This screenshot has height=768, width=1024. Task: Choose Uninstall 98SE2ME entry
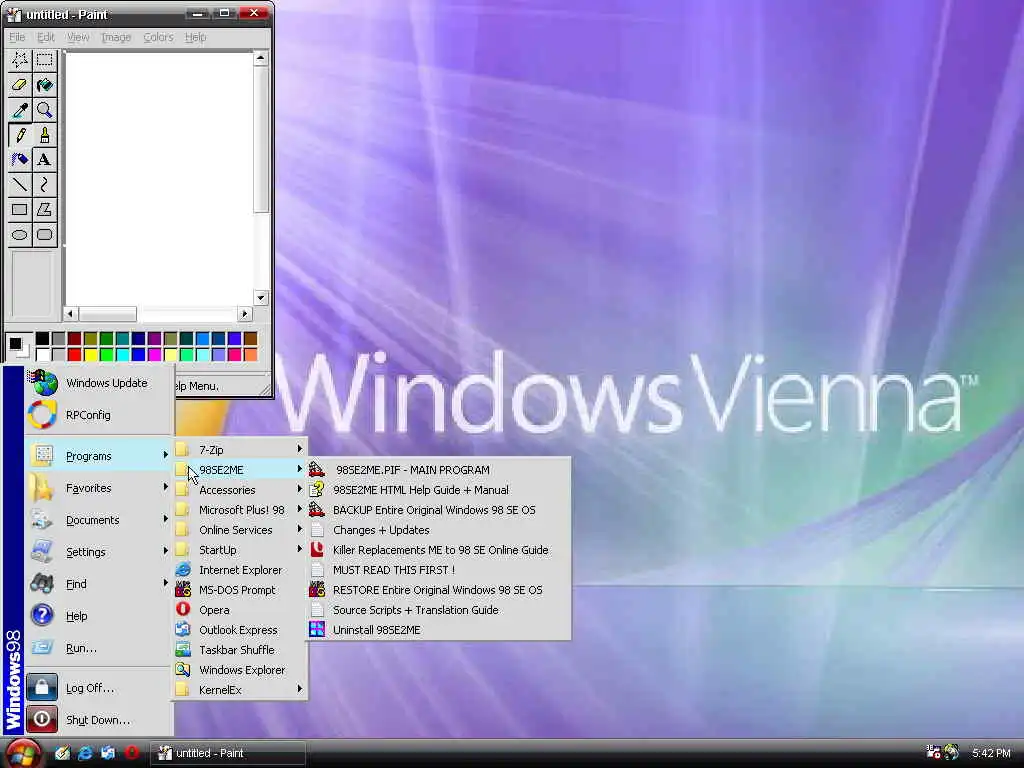coord(439,630)
